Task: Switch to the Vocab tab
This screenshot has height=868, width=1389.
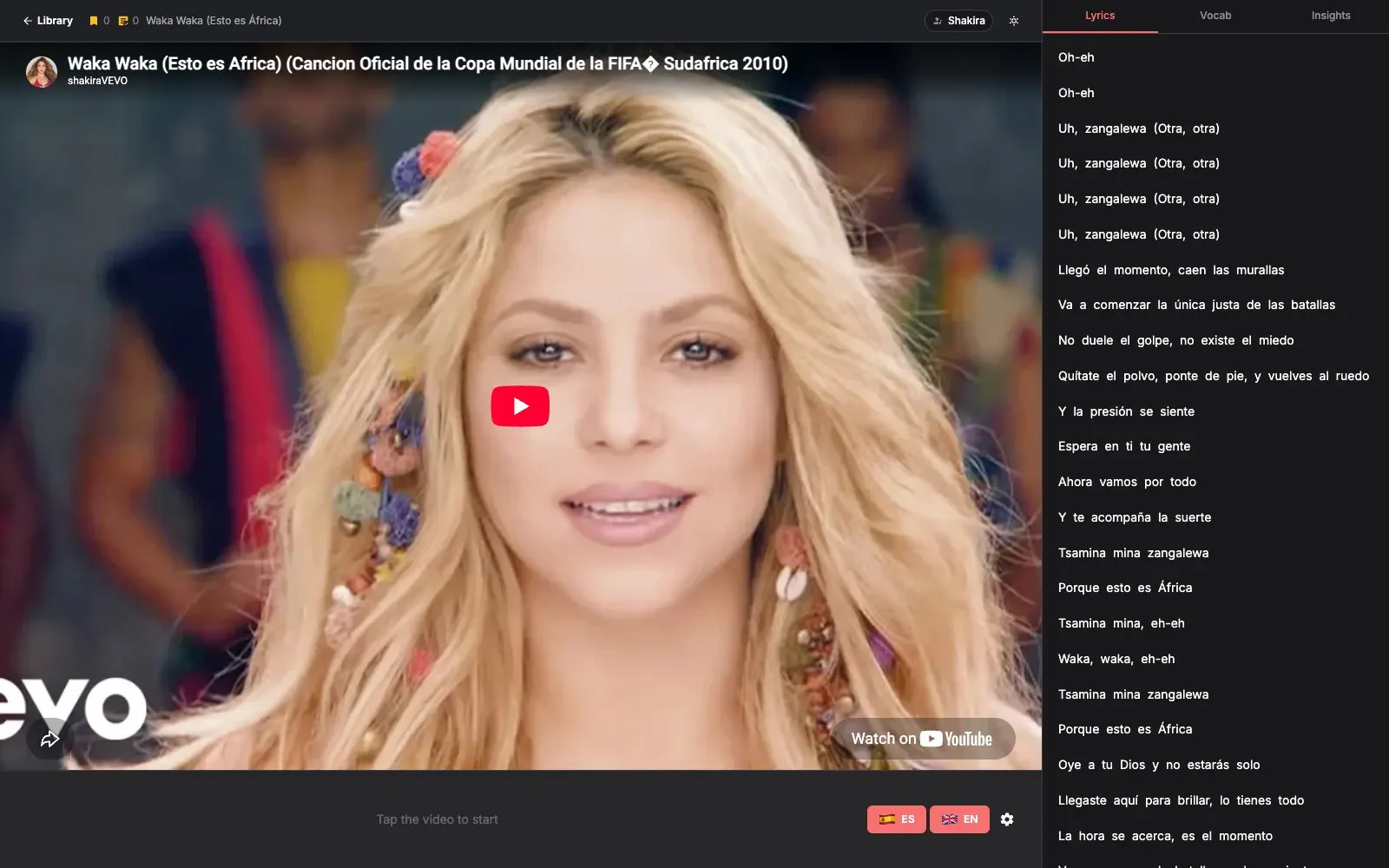Action: click(x=1215, y=16)
